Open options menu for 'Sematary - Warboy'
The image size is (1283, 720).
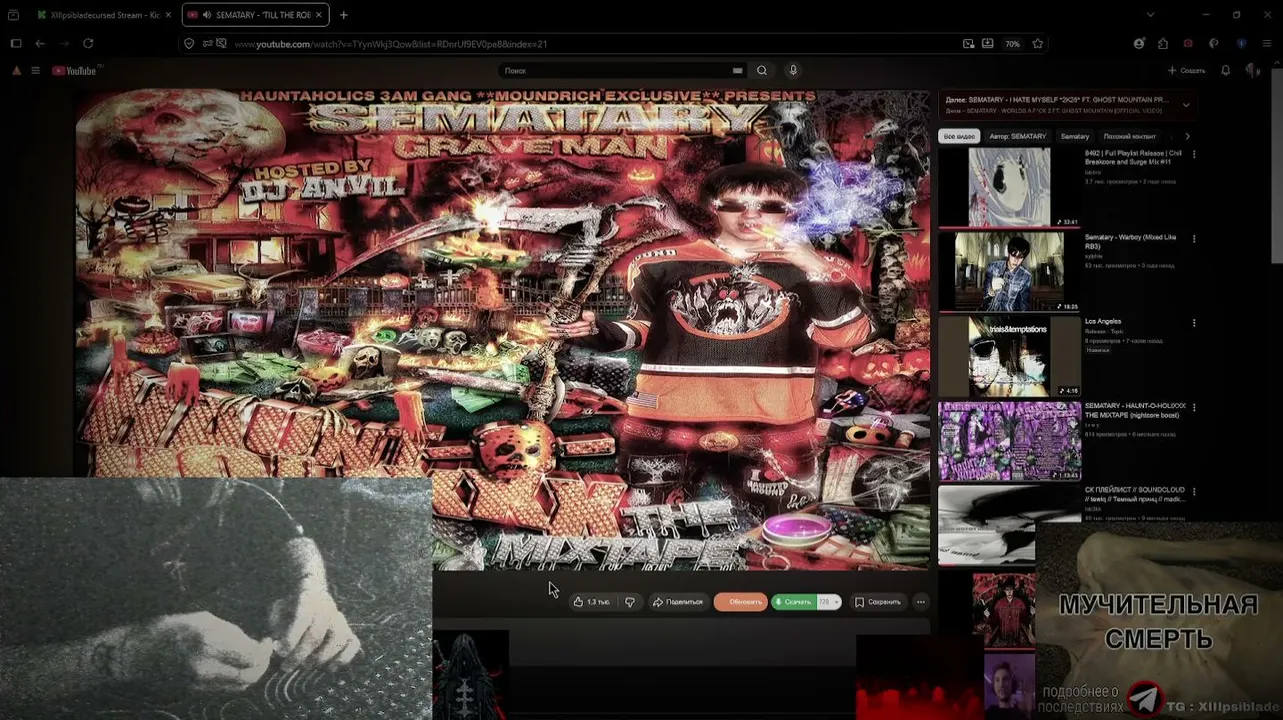pos(1194,239)
